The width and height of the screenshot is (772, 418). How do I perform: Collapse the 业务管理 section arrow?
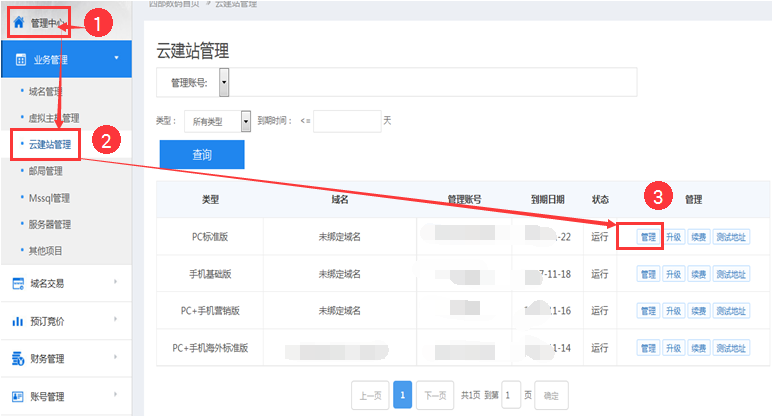116,59
